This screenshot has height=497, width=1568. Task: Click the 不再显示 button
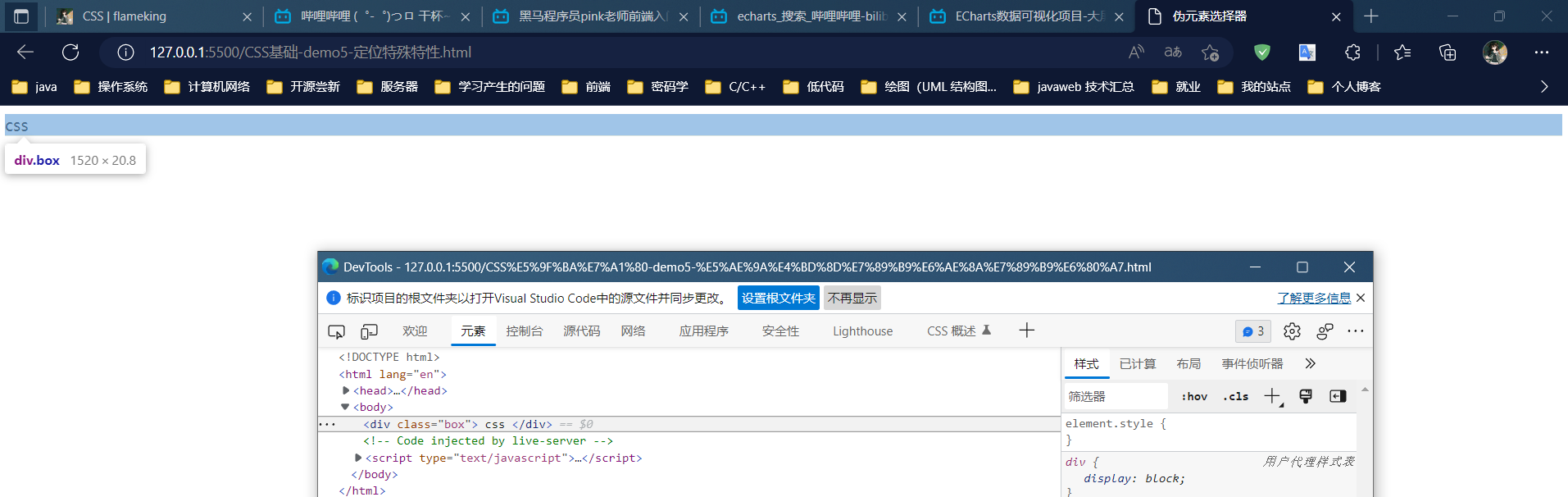point(852,299)
